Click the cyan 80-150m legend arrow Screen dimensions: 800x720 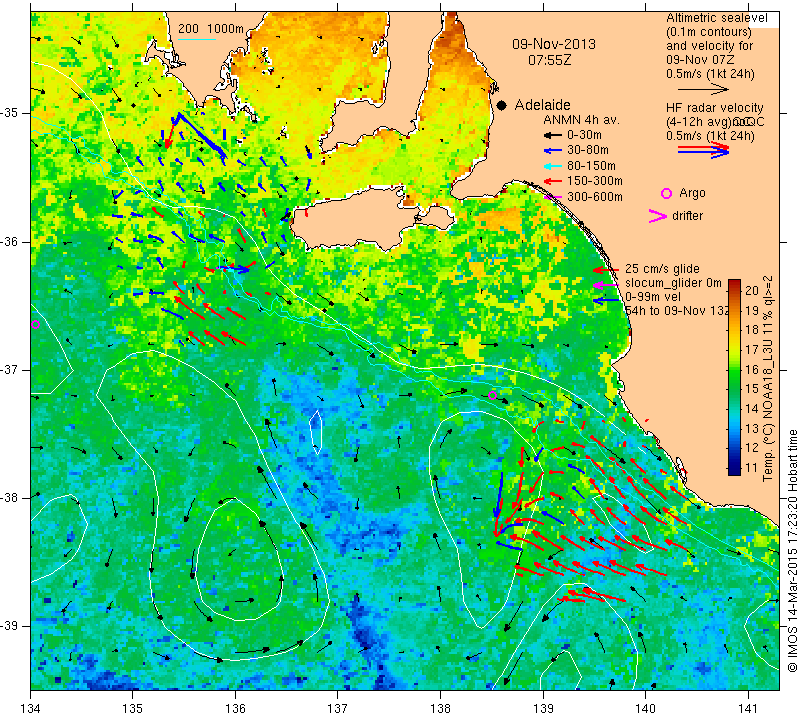[553, 166]
